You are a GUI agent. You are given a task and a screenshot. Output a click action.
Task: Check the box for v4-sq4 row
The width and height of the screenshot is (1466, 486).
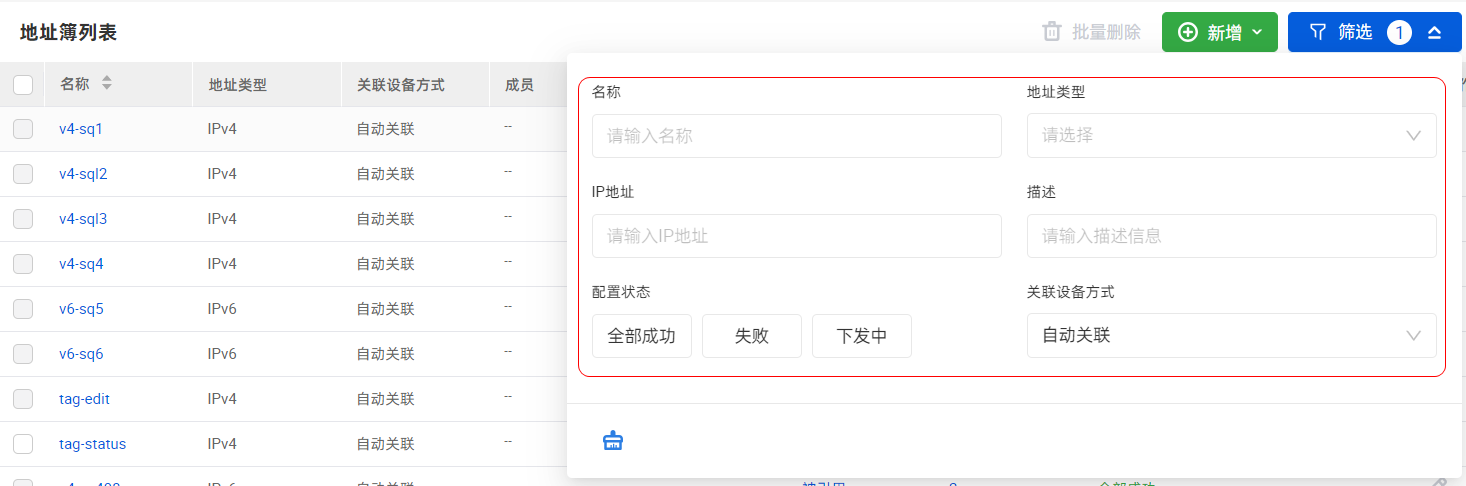tap(23, 264)
